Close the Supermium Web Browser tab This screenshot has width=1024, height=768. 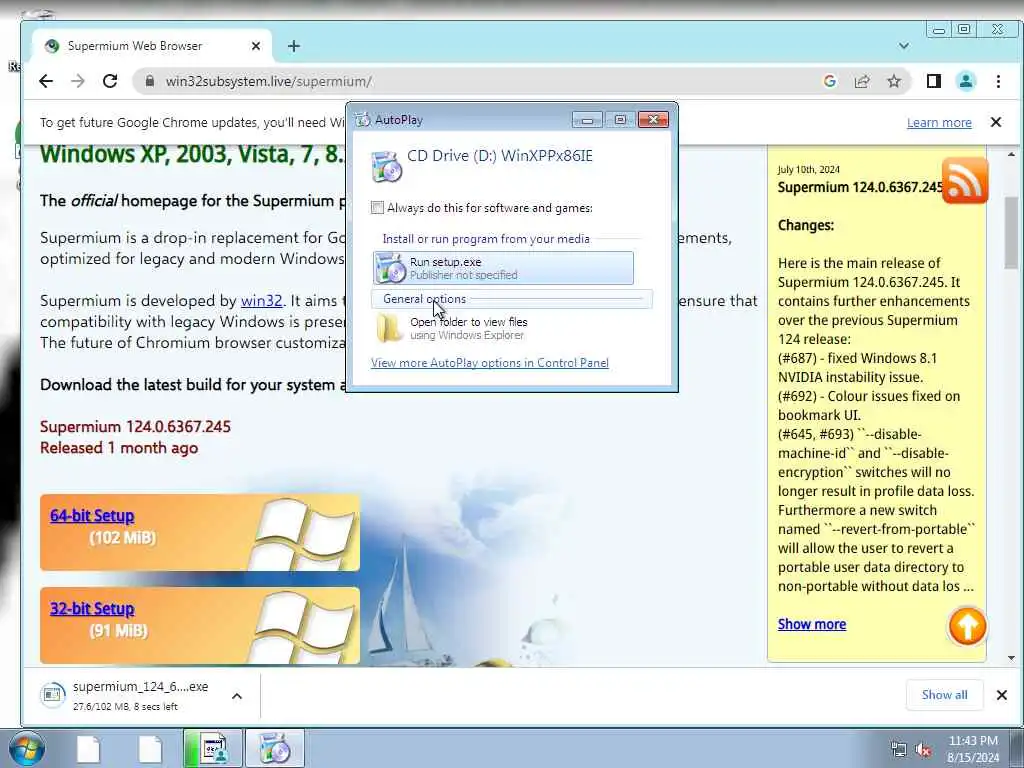(x=256, y=46)
